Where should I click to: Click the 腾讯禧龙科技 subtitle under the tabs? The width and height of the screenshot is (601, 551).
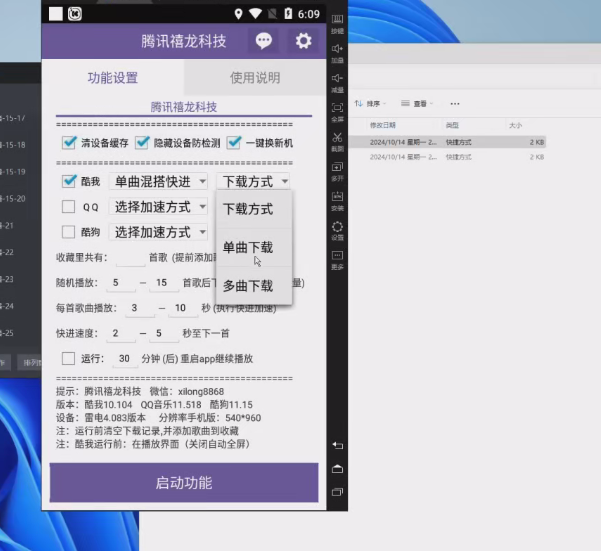[184, 107]
